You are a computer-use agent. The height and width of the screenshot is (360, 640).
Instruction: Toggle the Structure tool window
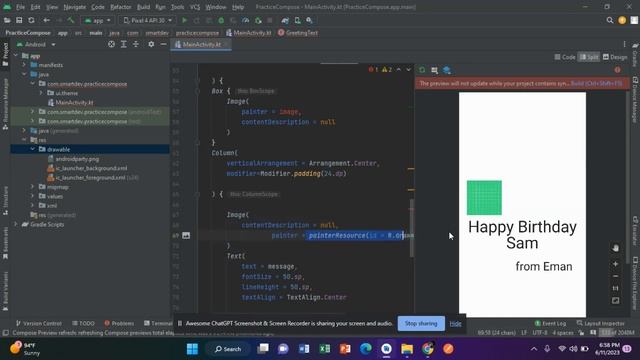5,200
